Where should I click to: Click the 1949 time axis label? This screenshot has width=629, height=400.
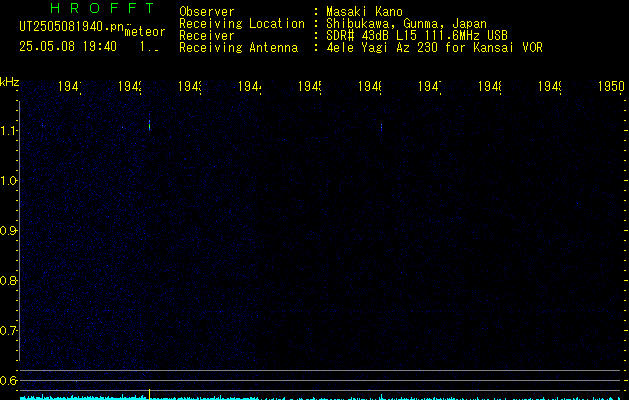550,87
